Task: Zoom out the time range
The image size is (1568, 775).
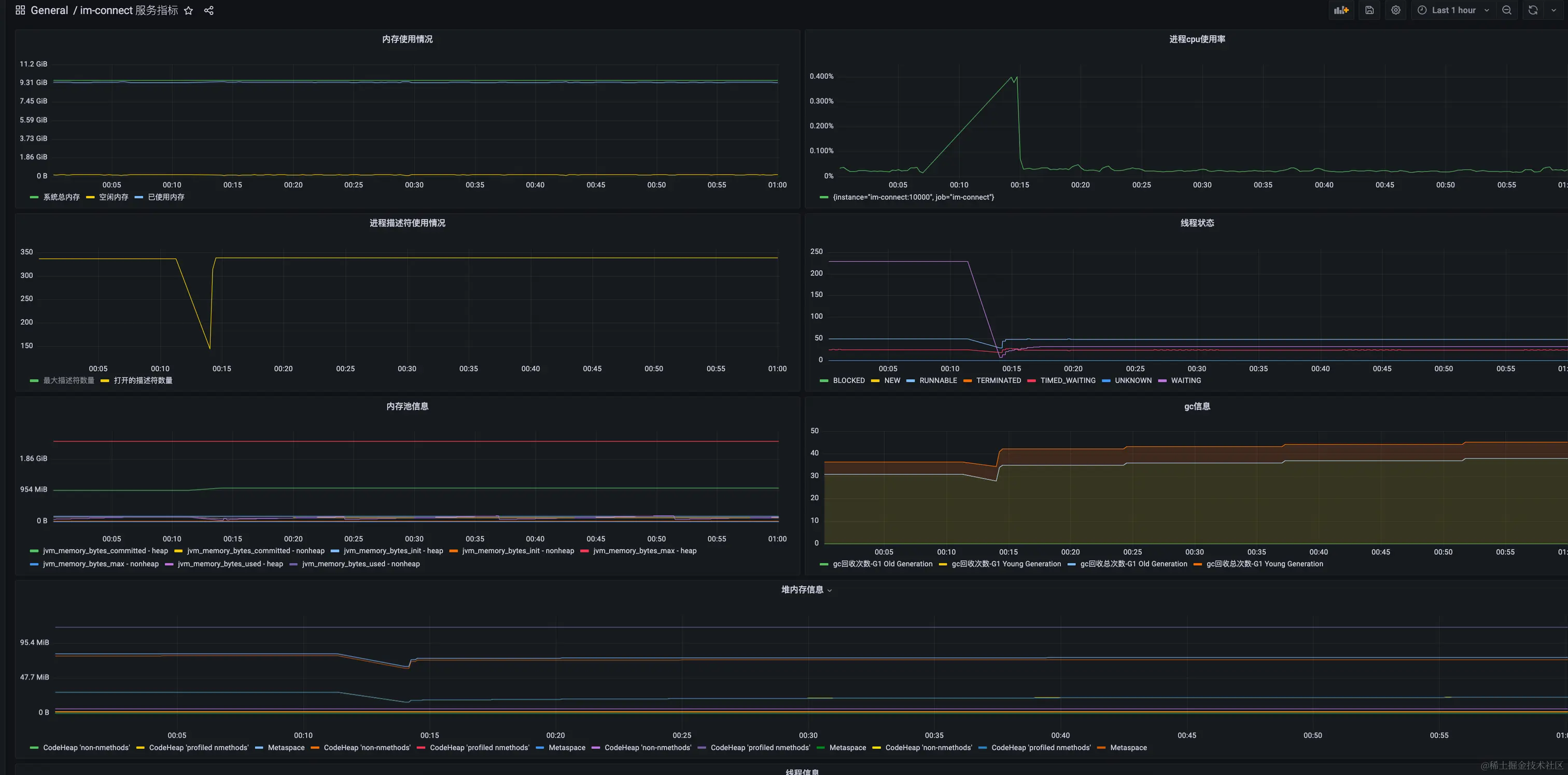Action: [x=1506, y=10]
